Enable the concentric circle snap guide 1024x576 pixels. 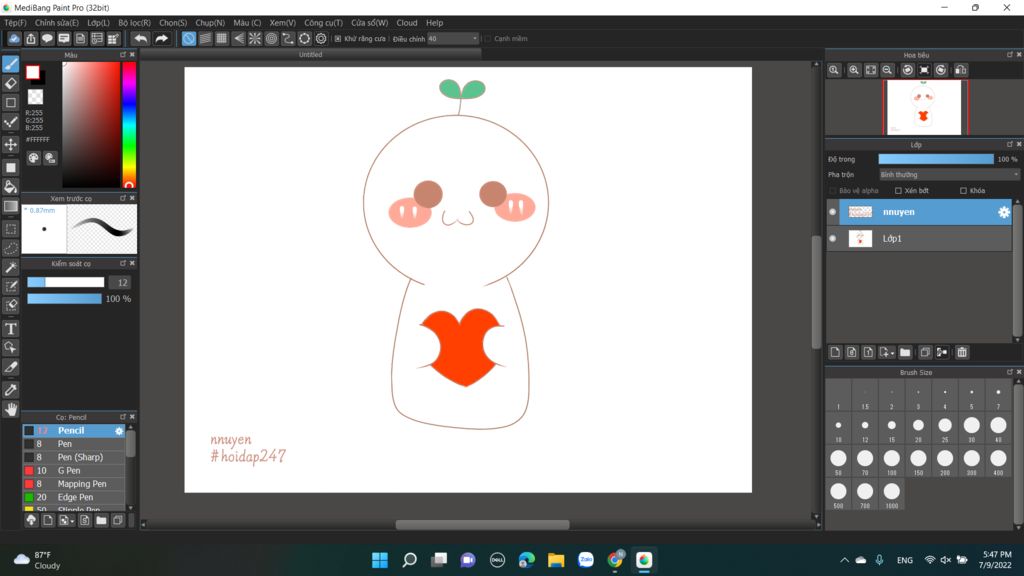[271, 39]
